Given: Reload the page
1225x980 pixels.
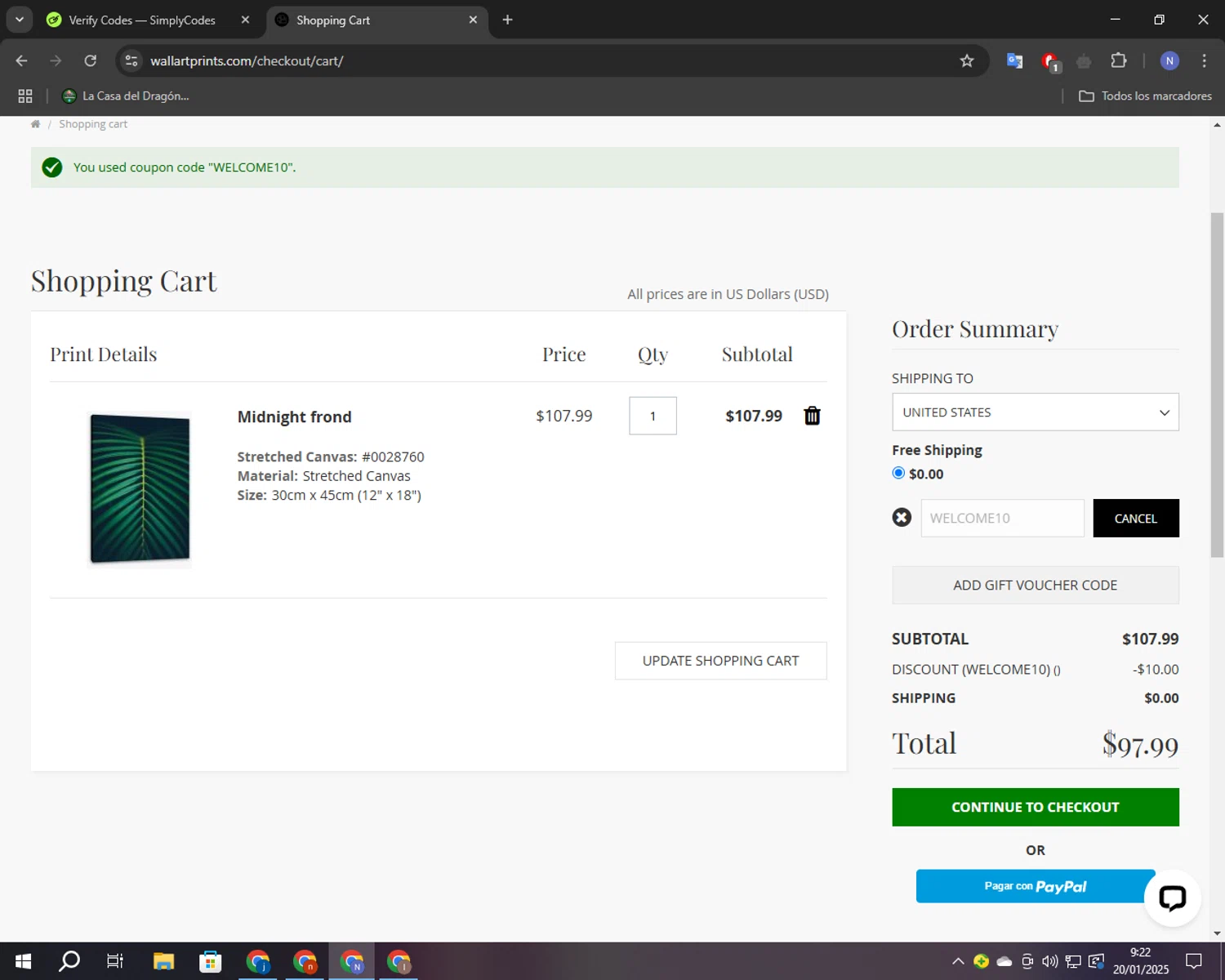Looking at the screenshot, I should (x=91, y=61).
